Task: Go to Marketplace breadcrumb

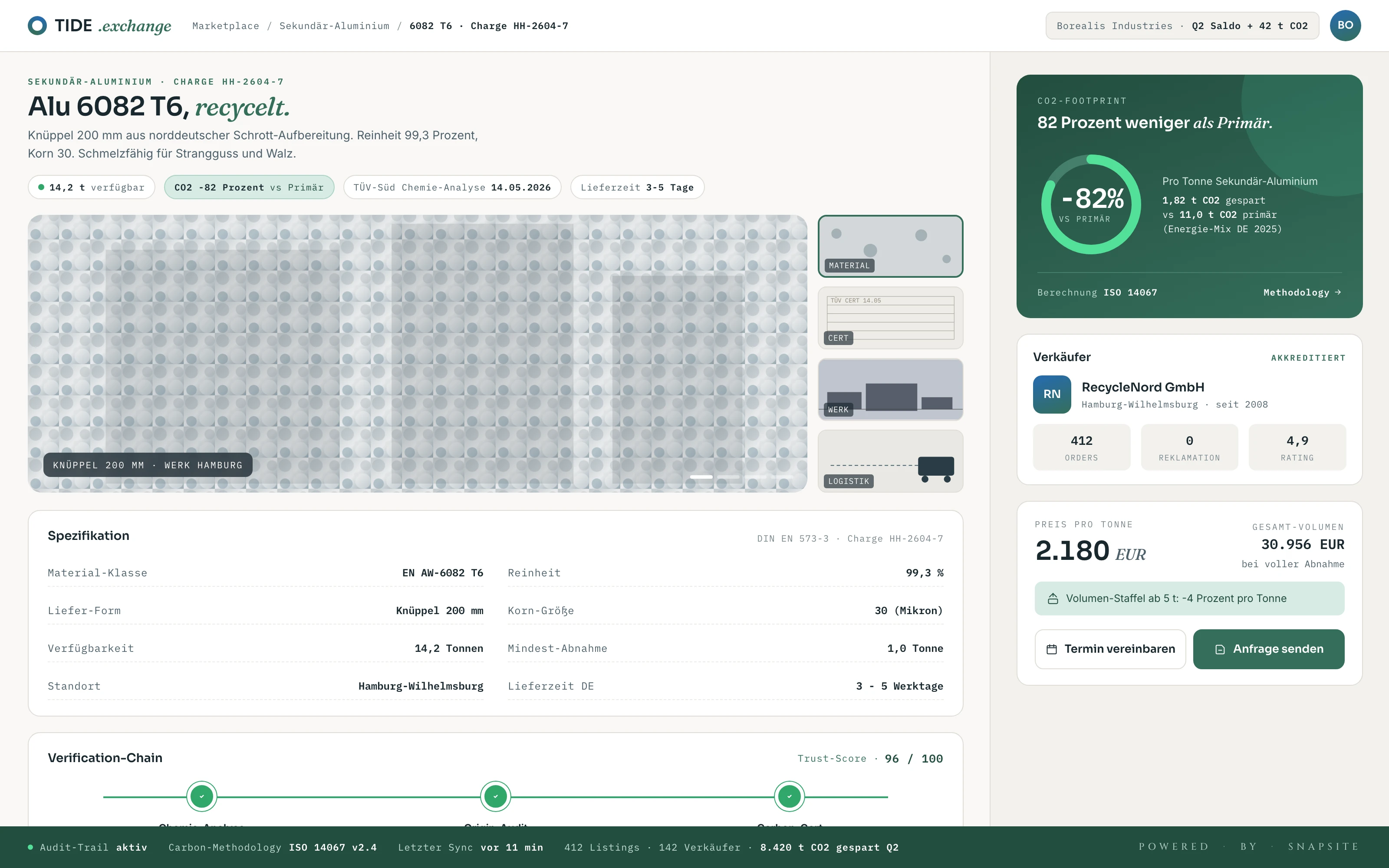Action: click(x=226, y=26)
